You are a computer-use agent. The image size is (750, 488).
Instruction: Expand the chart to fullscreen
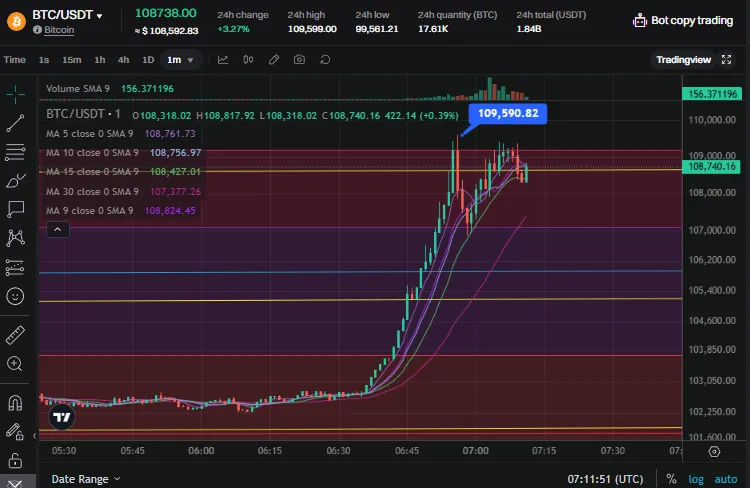[727, 59]
